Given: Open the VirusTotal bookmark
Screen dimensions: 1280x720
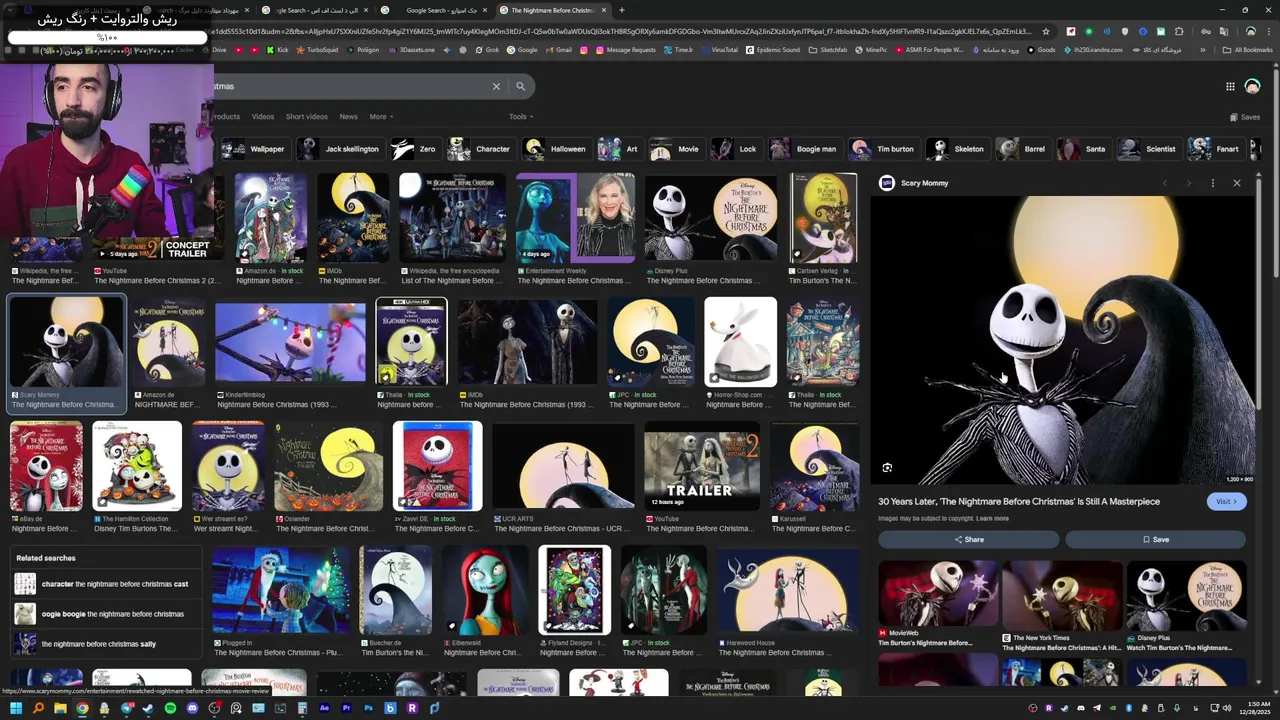Looking at the screenshot, I should point(719,49).
